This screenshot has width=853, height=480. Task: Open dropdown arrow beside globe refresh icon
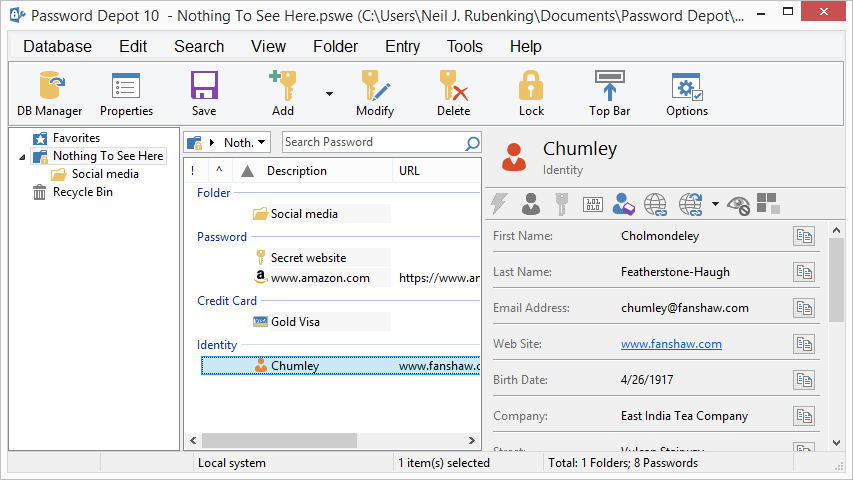[715, 205]
